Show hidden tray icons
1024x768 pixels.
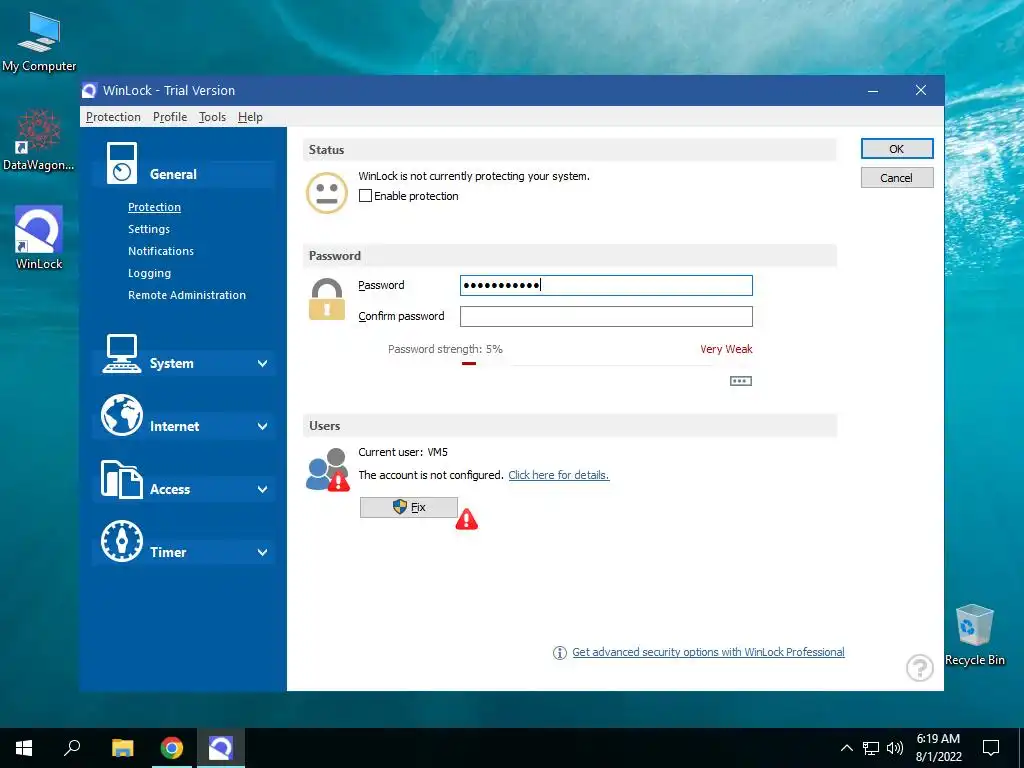pyautogui.click(x=846, y=748)
